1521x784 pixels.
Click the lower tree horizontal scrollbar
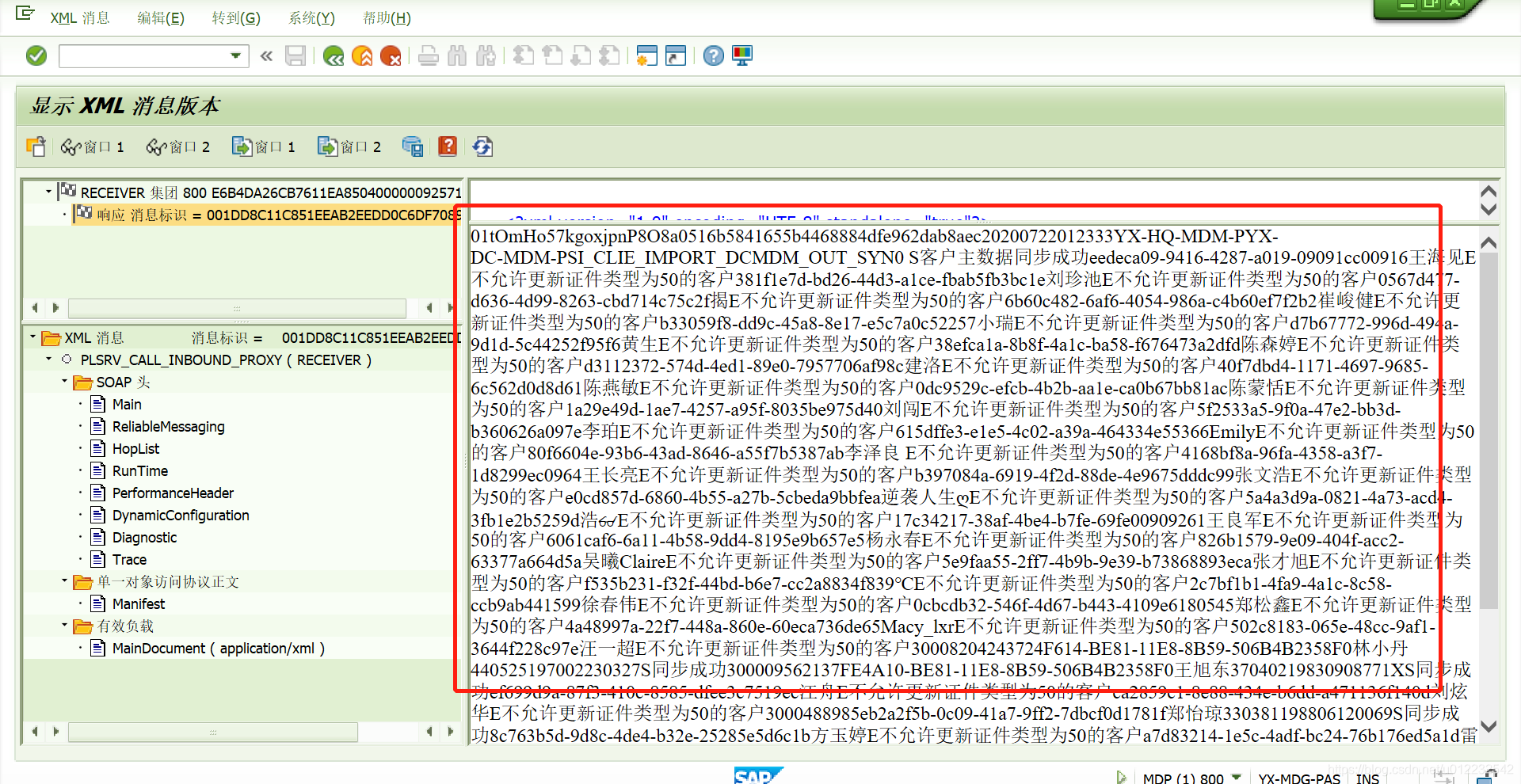click(x=212, y=732)
